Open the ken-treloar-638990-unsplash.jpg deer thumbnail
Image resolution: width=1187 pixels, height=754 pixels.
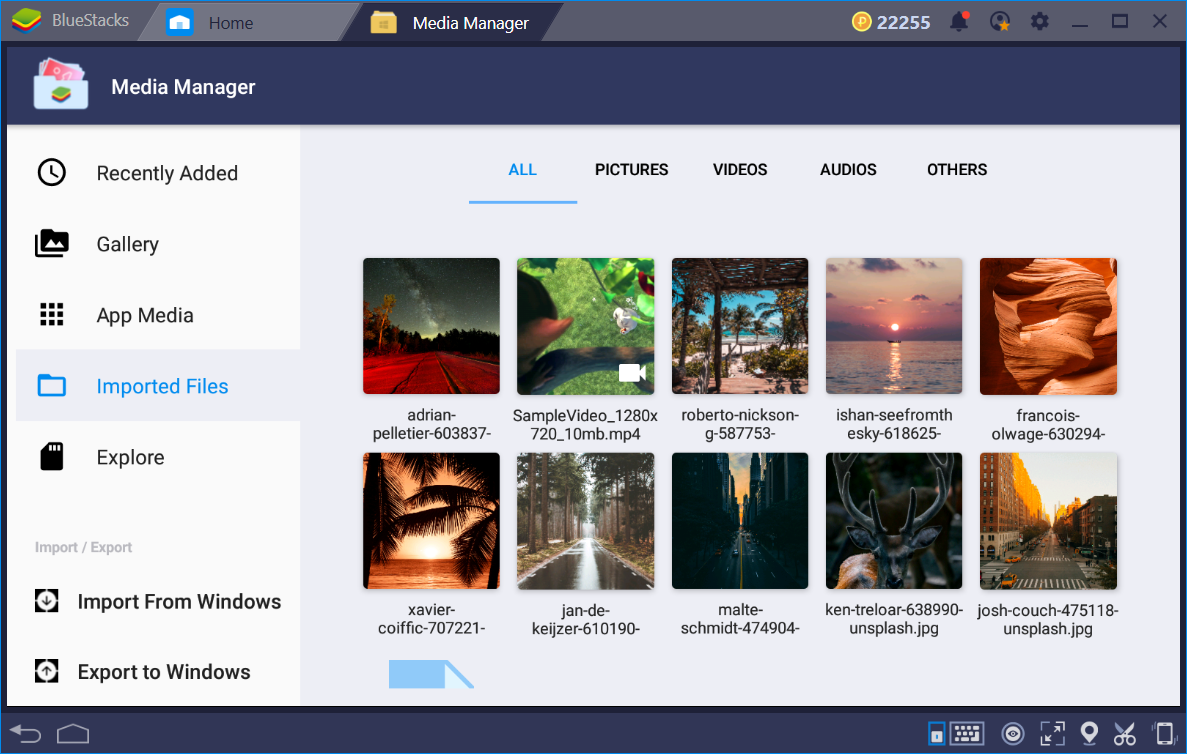(x=894, y=521)
